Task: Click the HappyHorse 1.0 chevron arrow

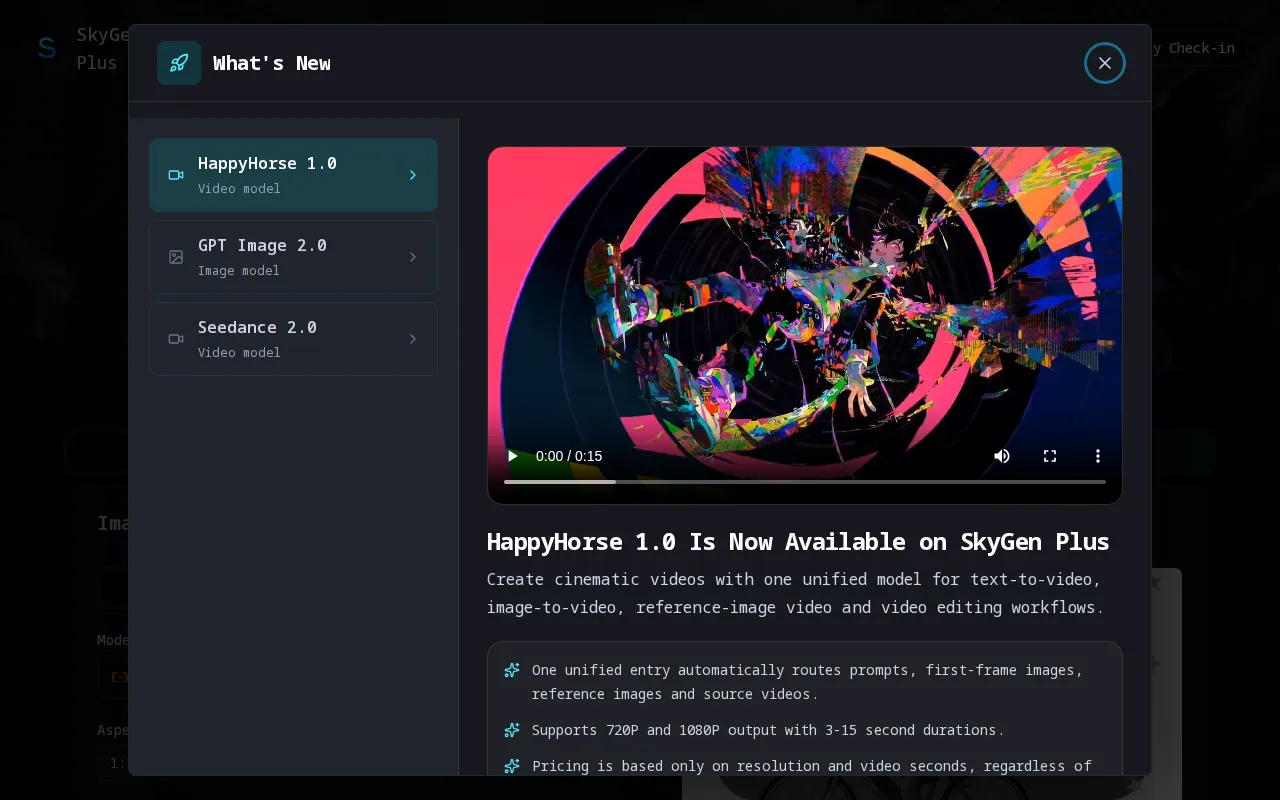Action: 413,175
